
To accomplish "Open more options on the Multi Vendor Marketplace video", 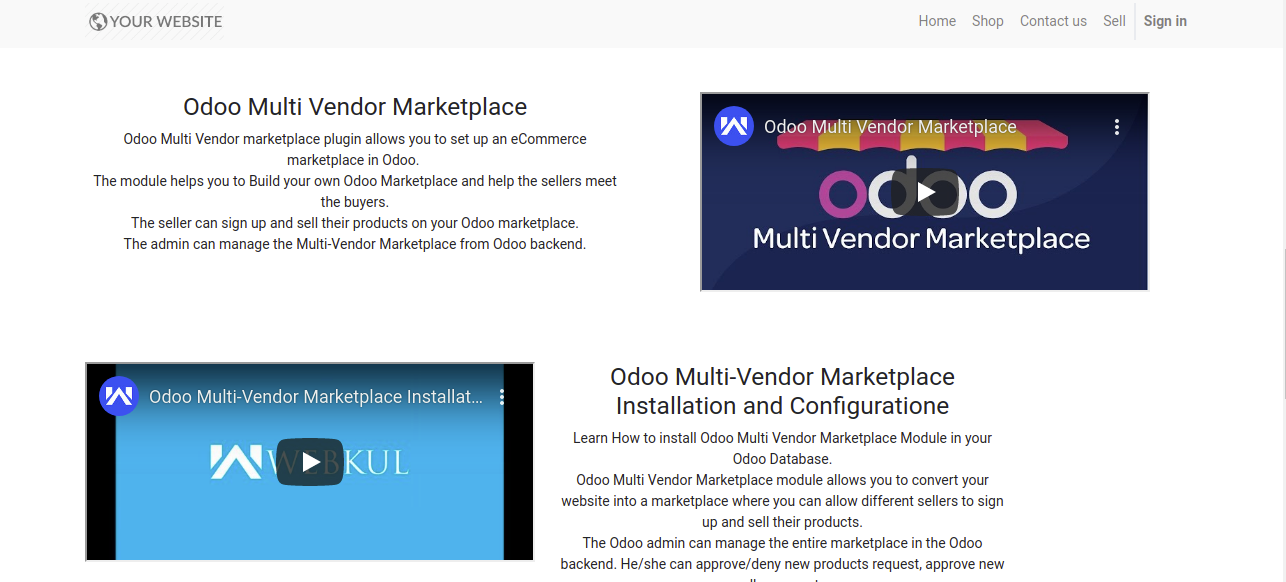I will point(1117,127).
